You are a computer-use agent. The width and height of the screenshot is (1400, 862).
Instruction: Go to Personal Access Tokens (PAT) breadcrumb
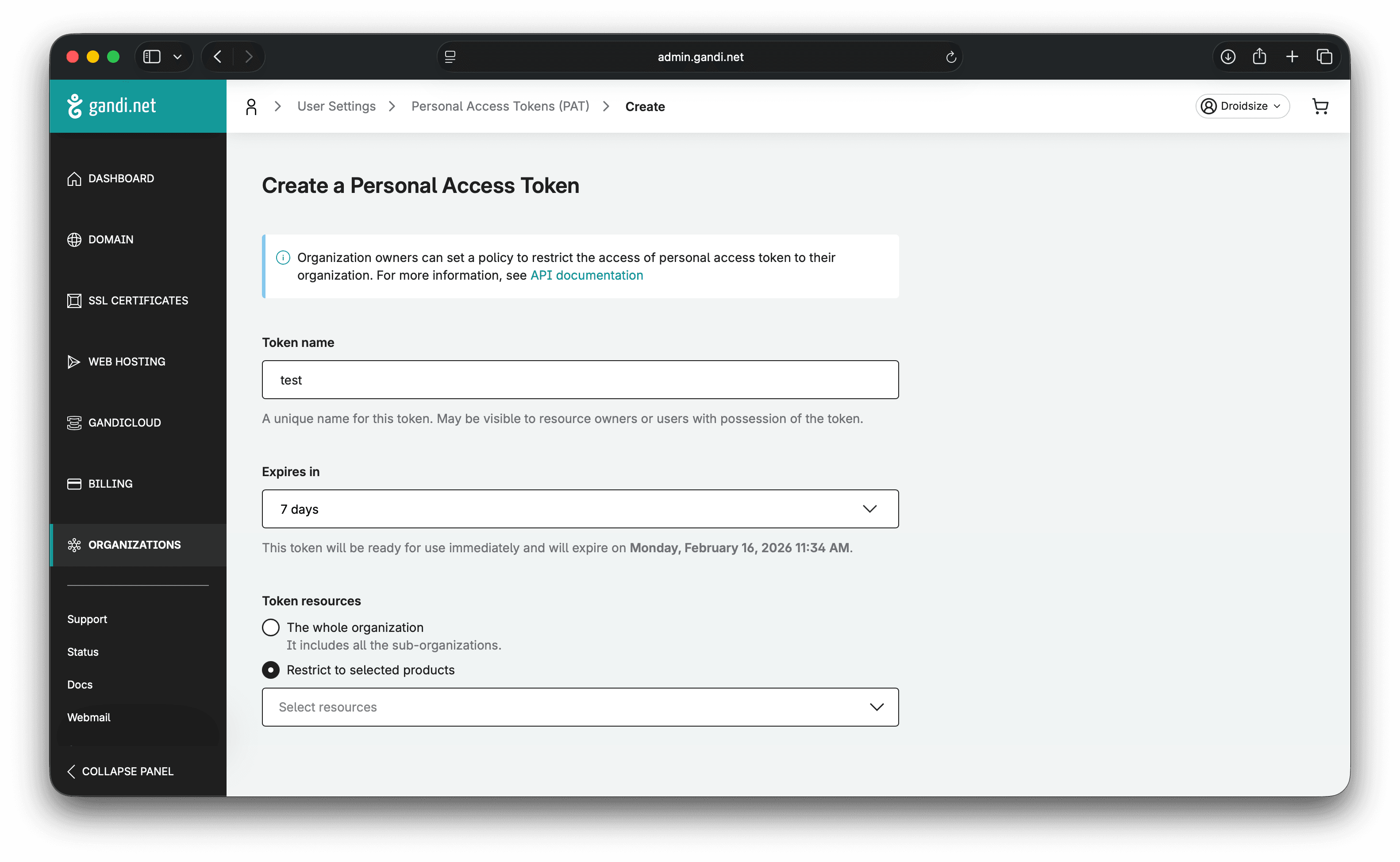click(500, 106)
